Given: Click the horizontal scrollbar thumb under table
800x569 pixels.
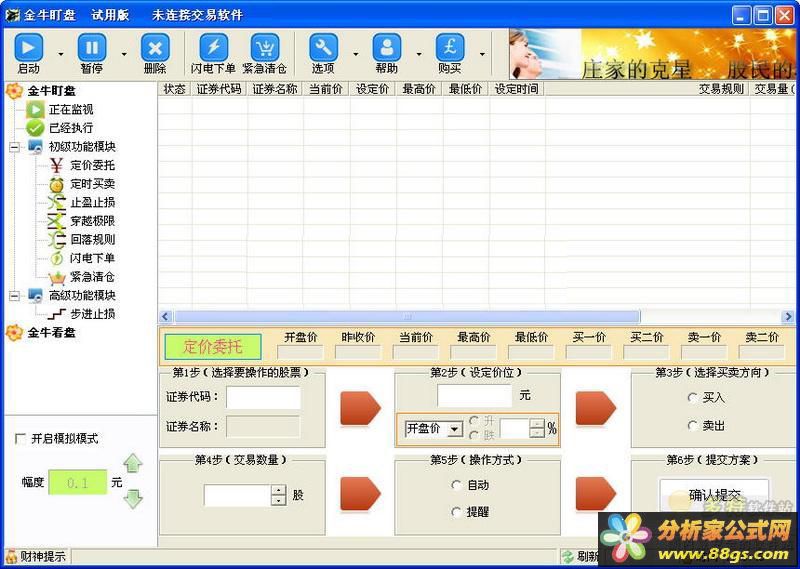Looking at the screenshot, I should [x=407, y=317].
